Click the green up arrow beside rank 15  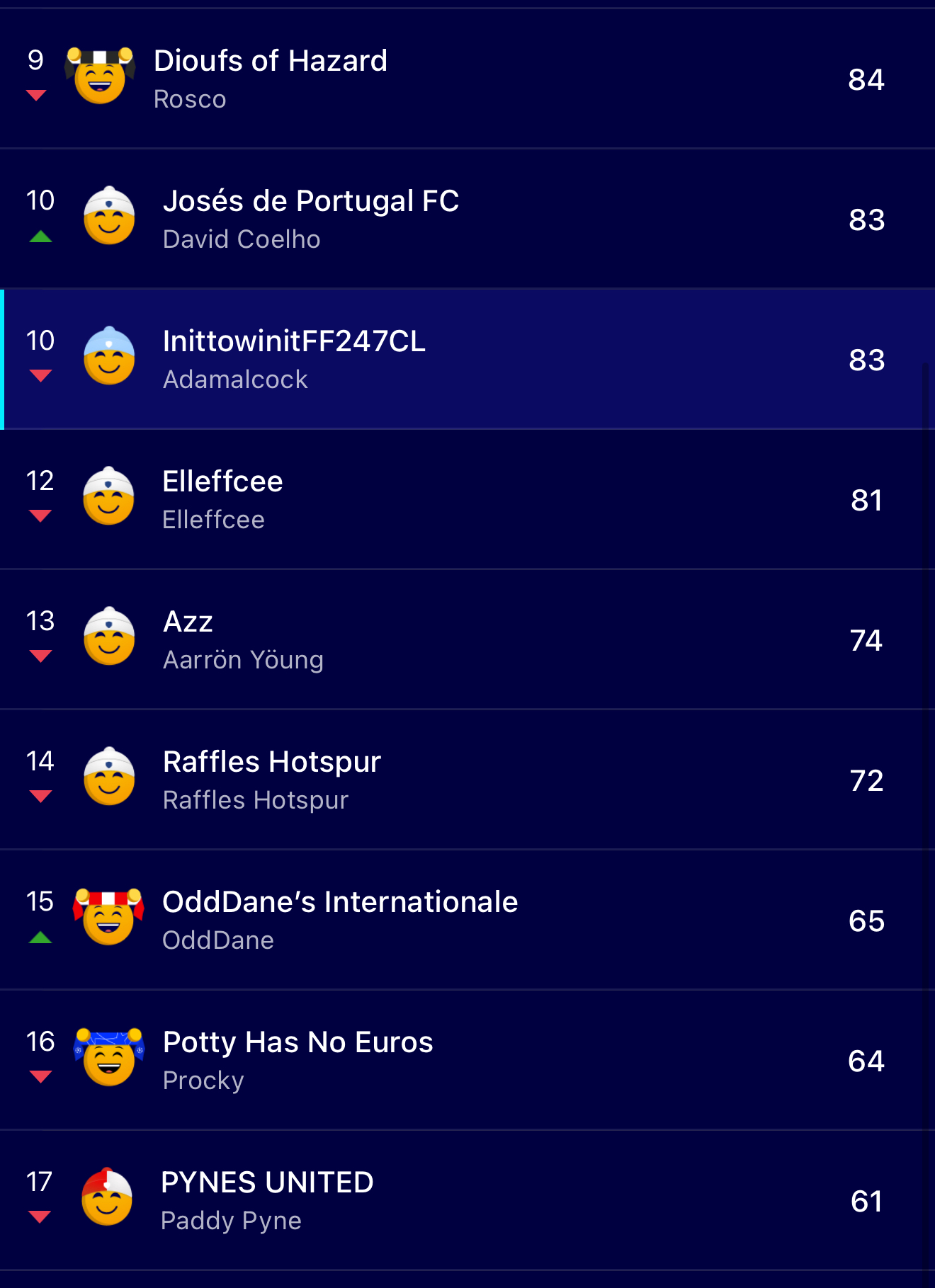coord(41,938)
